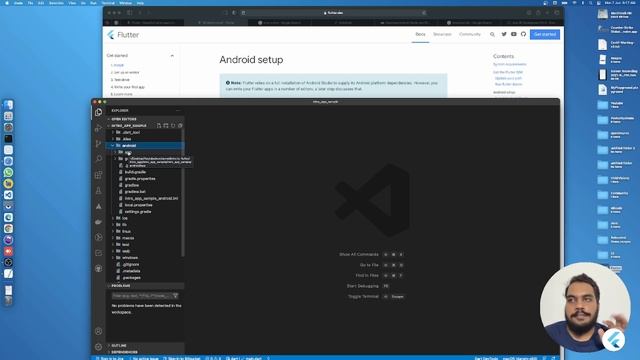Open the Manage gear icon in VS Code

point(98,347)
